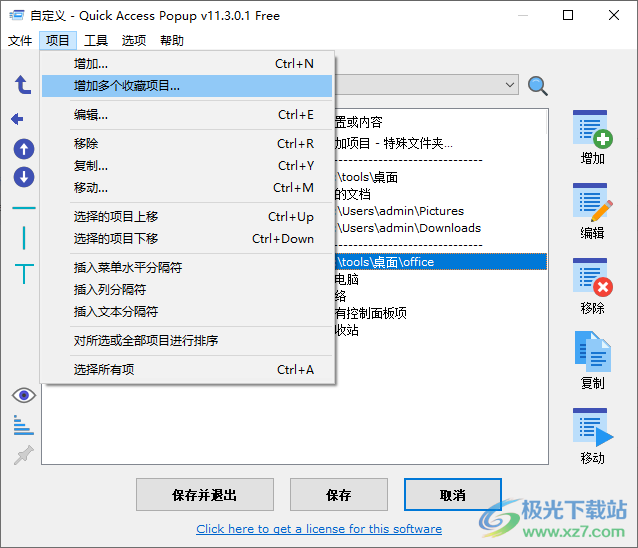Click the up-to-parent menu arrow icon
This screenshot has height=548, width=638.
pyautogui.click(x=23, y=85)
